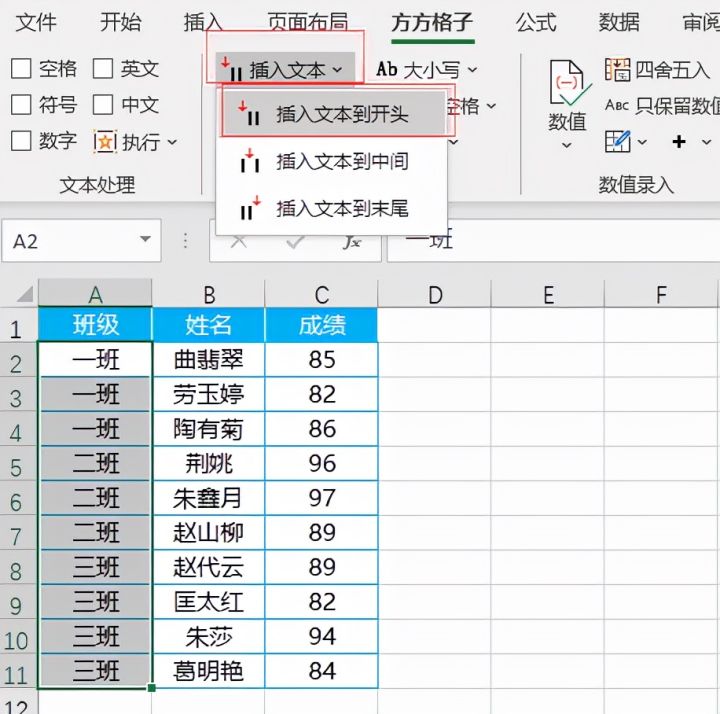Switch to the 数据 tab
The height and width of the screenshot is (714, 720).
619,22
